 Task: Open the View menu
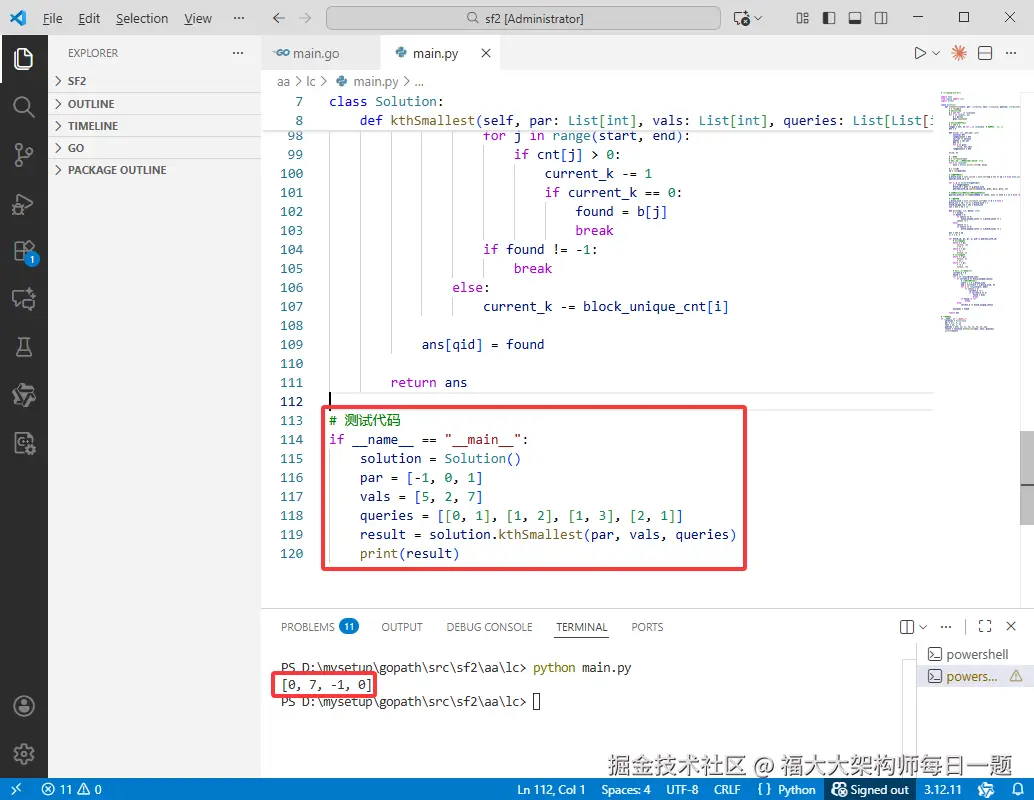click(x=198, y=18)
